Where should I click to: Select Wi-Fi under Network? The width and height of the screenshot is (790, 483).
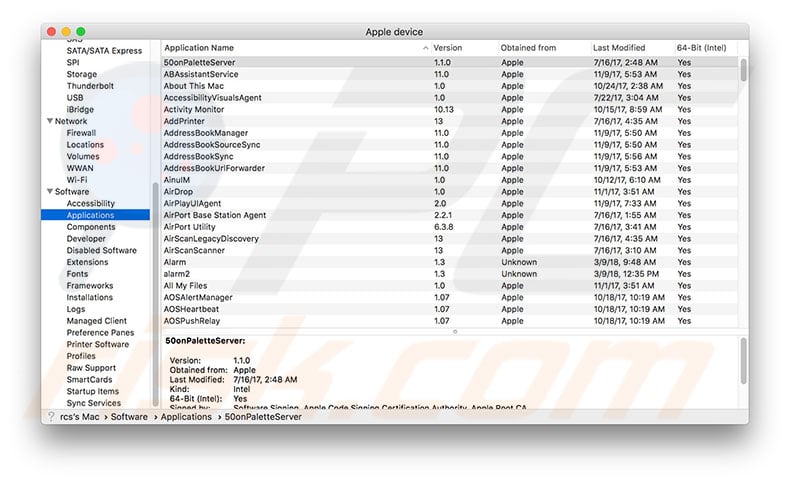click(x=77, y=180)
